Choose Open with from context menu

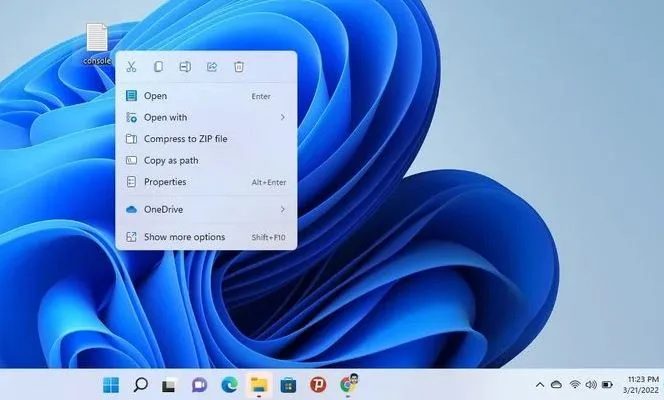[x=206, y=117]
